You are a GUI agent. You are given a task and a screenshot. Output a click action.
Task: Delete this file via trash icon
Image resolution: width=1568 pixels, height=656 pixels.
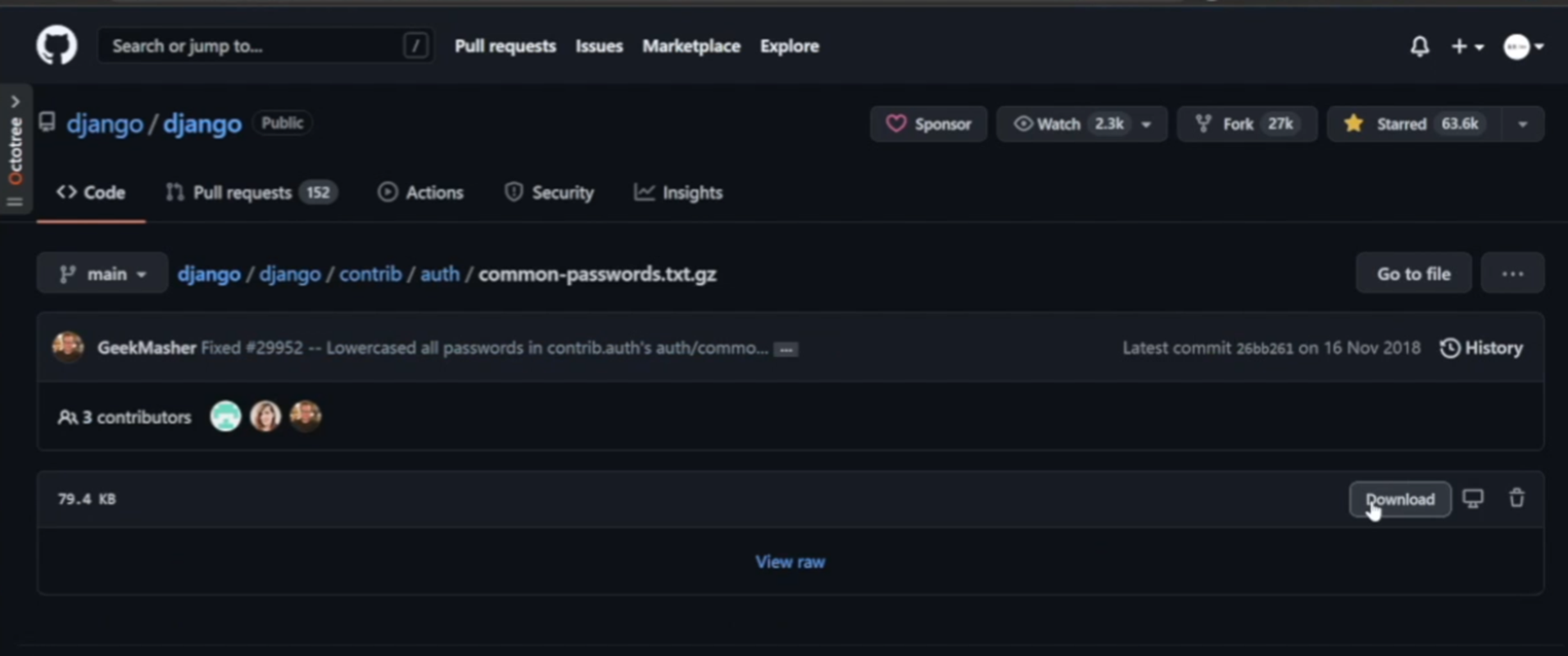point(1516,498)
